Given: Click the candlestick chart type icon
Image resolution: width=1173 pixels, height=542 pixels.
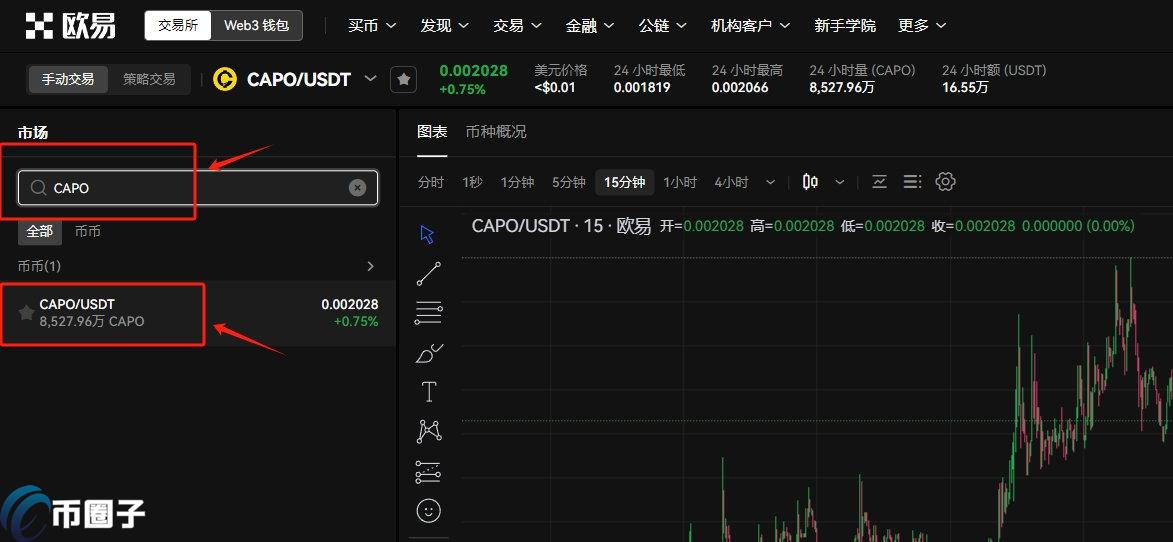Looking at the screenshot, I should pyautogui.click(x=810, y=182).
